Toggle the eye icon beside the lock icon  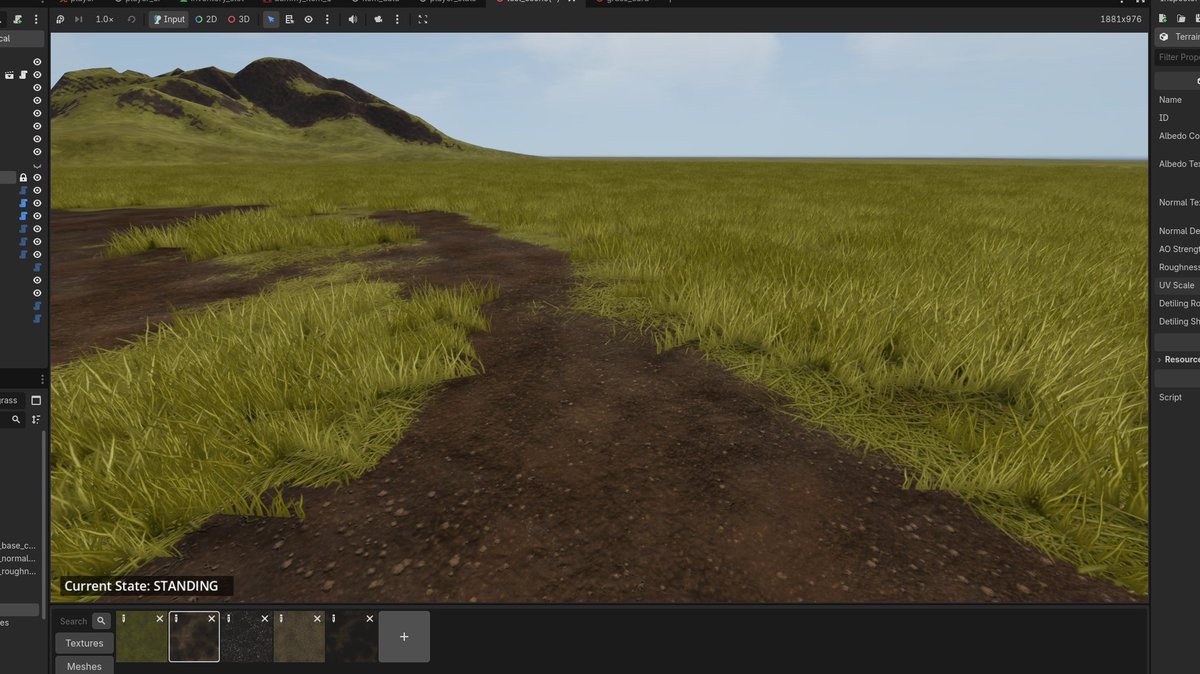pos(37,178)
